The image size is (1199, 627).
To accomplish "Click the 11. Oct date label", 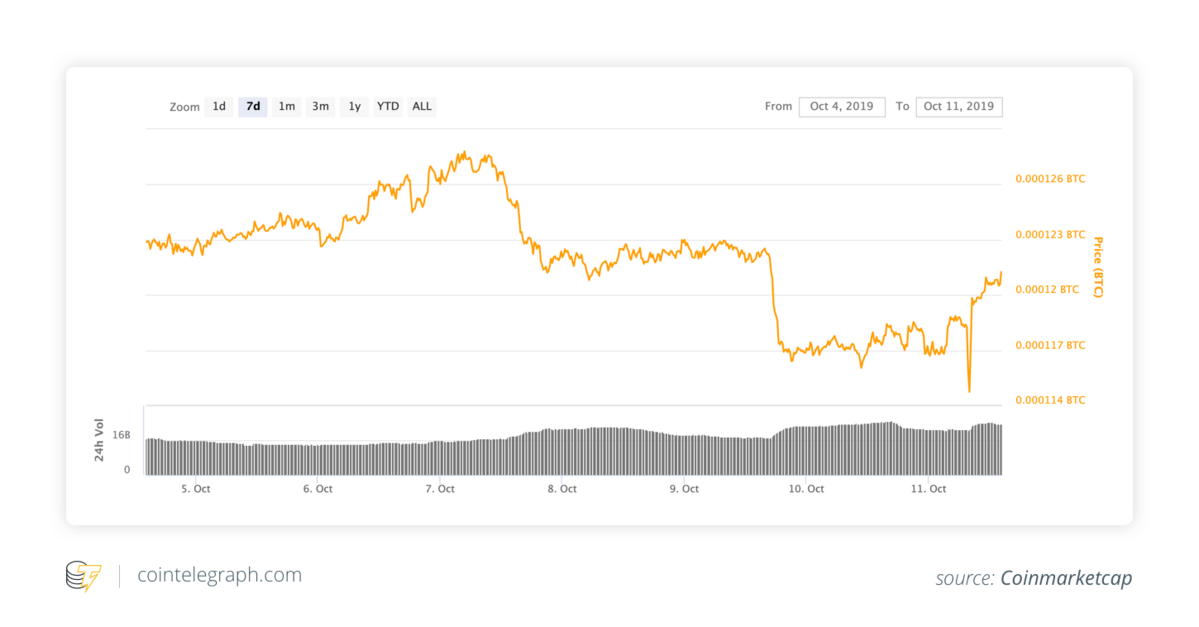I will [x=928, y=489].
